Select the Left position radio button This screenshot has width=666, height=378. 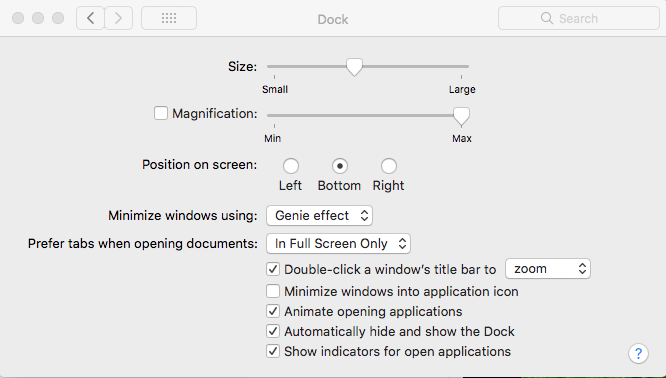[291, 166]
